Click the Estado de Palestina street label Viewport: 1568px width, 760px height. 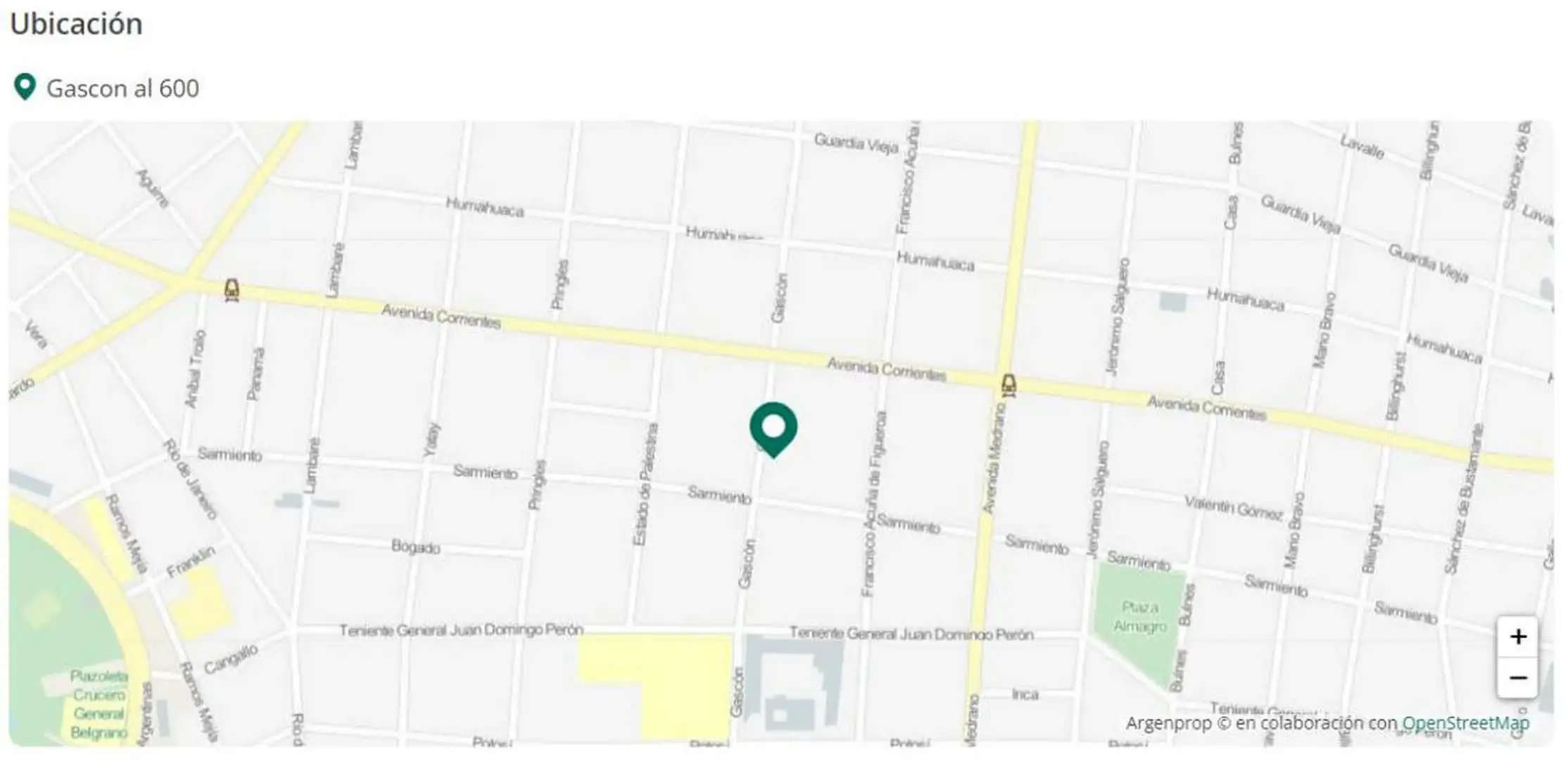[646, 484]
